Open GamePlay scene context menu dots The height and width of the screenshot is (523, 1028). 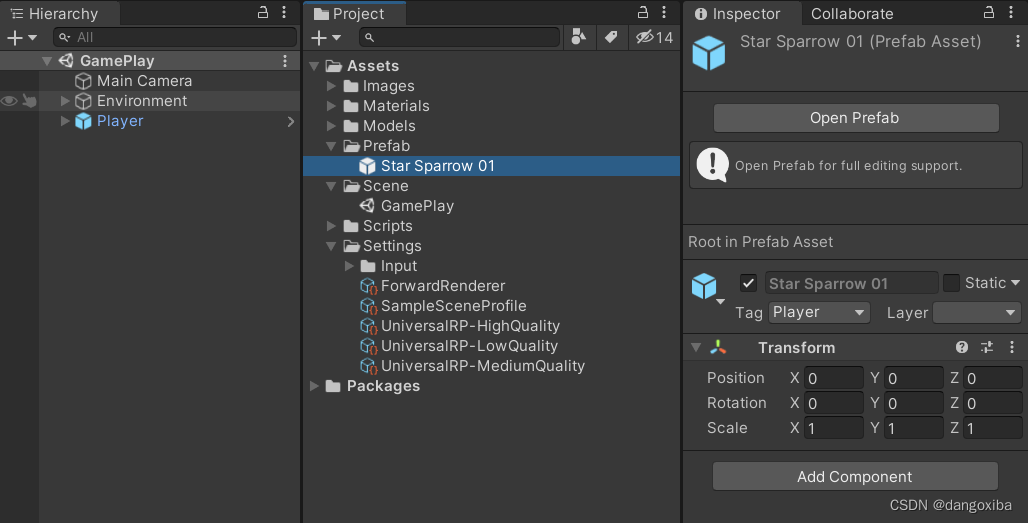click(285, 61)
